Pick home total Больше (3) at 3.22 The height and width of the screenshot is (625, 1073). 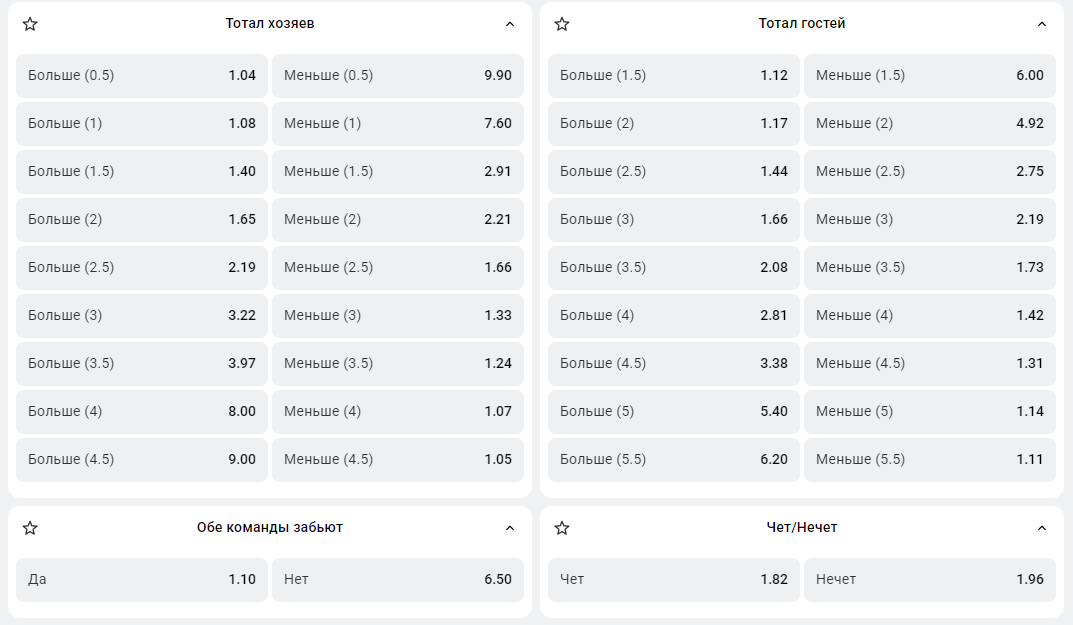click(142, 316)
